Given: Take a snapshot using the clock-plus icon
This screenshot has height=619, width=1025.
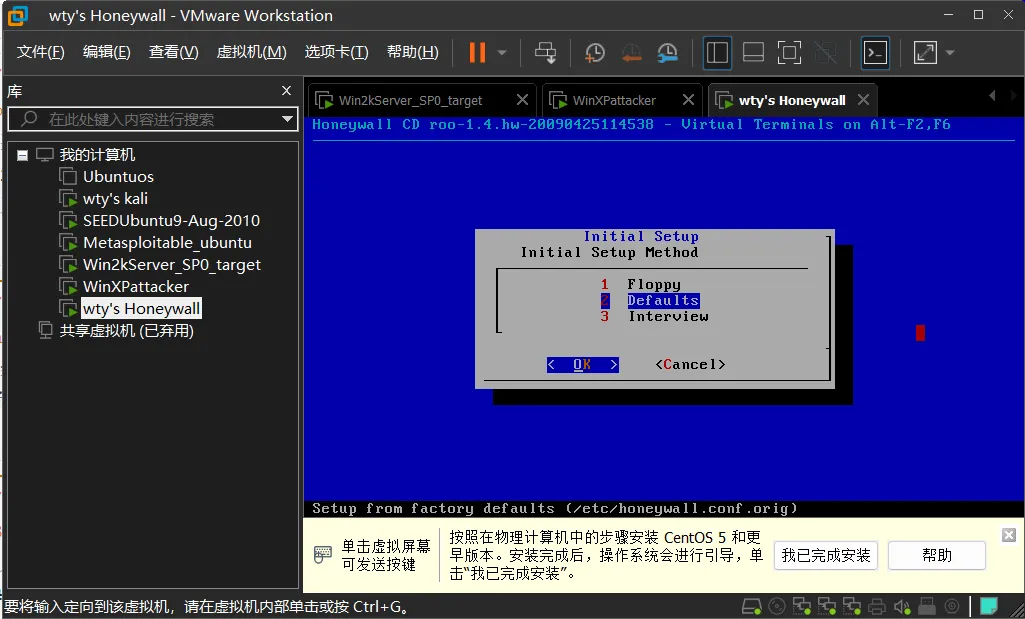Looking at the screenshot, I should coord(594,52).
